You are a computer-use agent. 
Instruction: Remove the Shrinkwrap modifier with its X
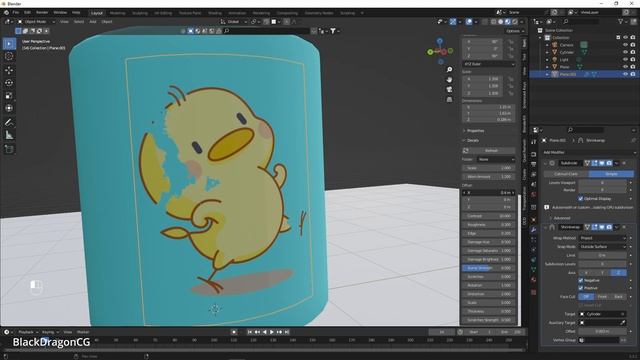pyautogui.click(x=624, y=227)
